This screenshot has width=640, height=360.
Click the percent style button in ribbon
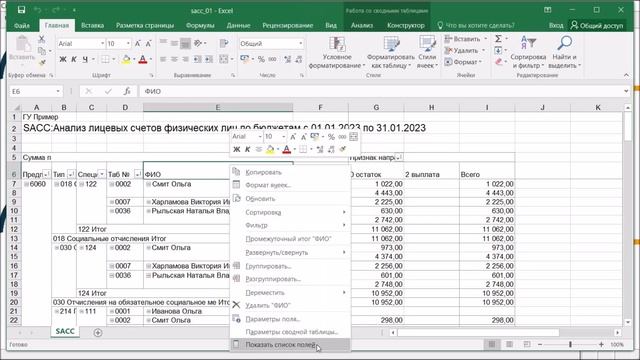click(x=261, y=60)
